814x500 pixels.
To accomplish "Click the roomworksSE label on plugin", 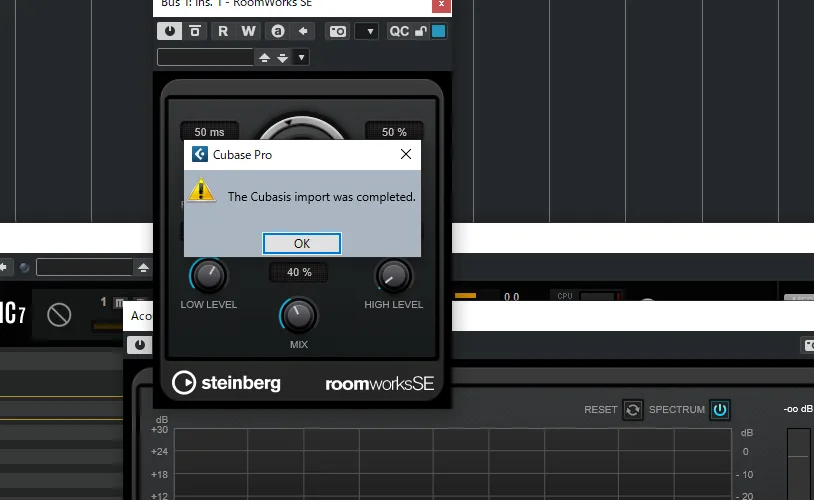I will (x=379, y=384).
